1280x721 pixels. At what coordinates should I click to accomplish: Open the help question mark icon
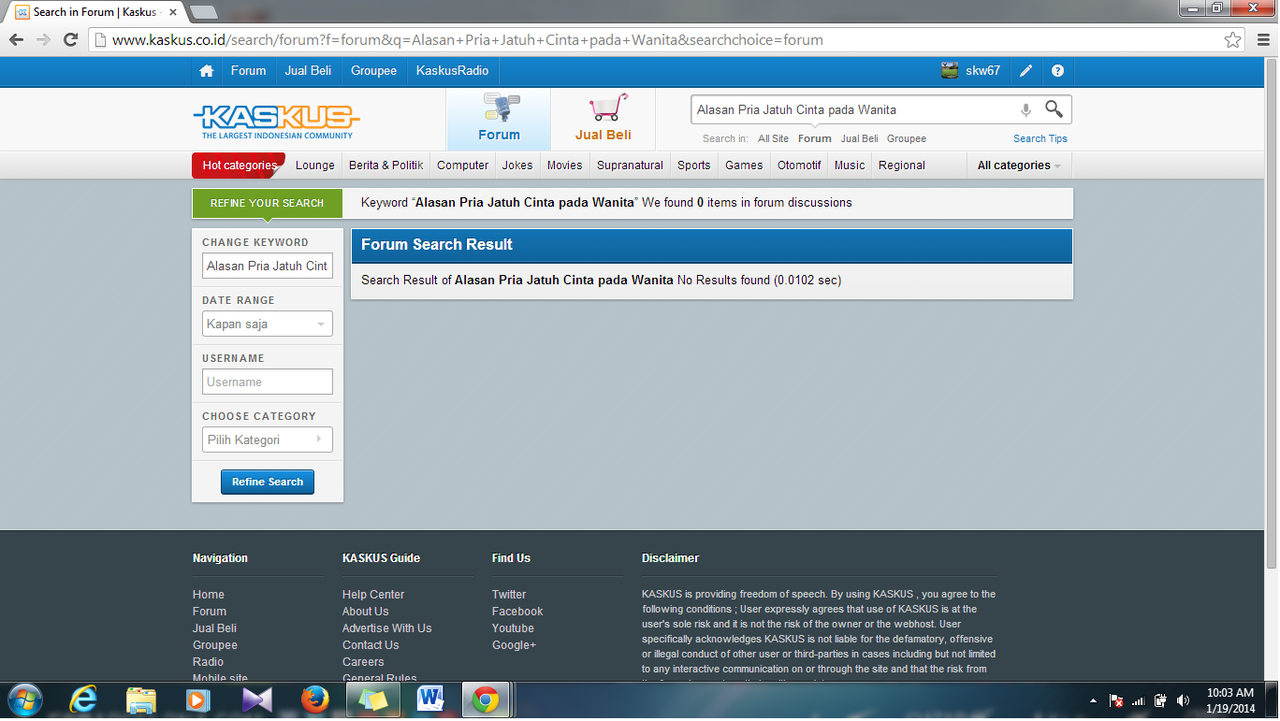click(1058, 71)
